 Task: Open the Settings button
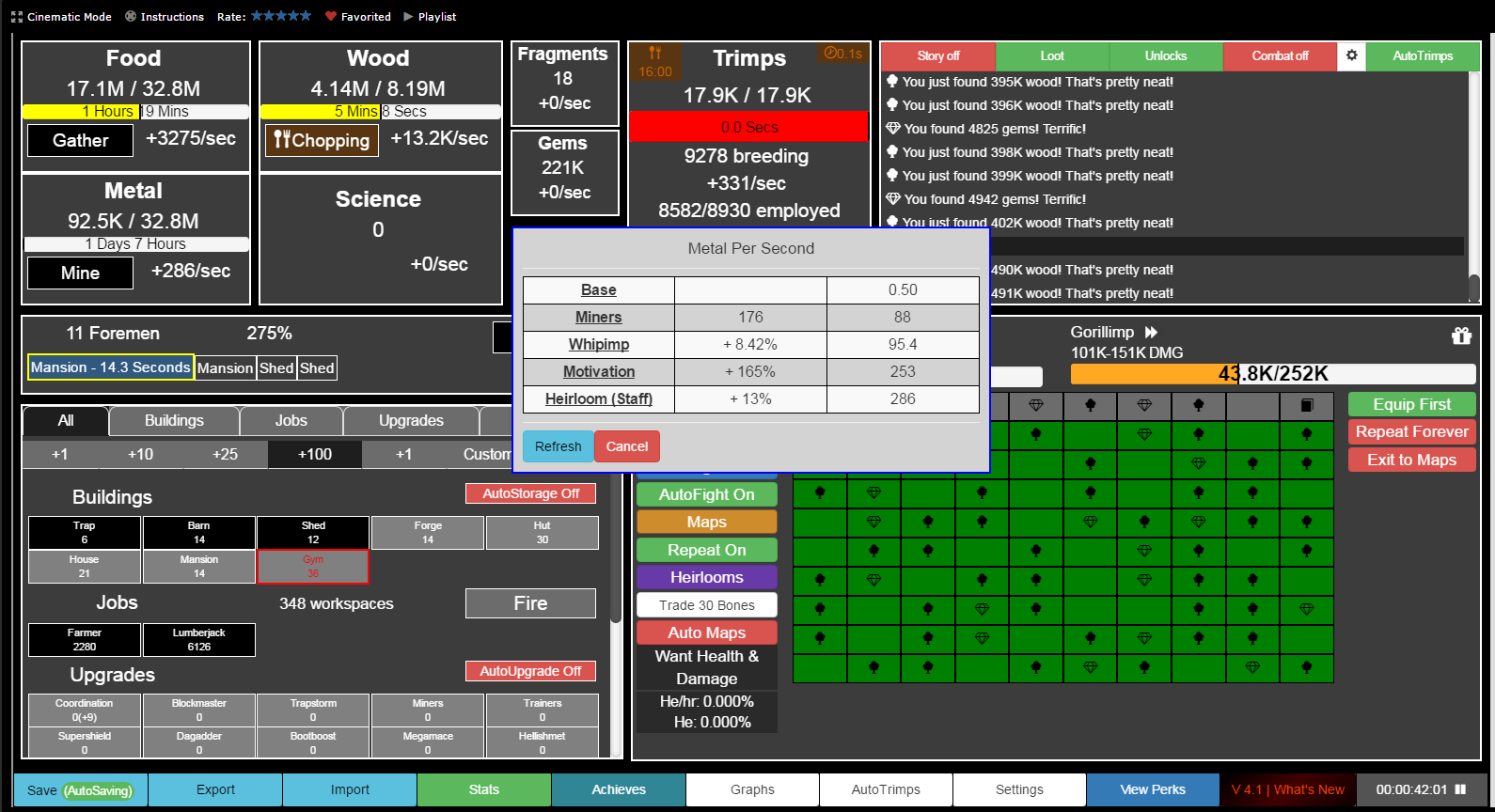1020,790
